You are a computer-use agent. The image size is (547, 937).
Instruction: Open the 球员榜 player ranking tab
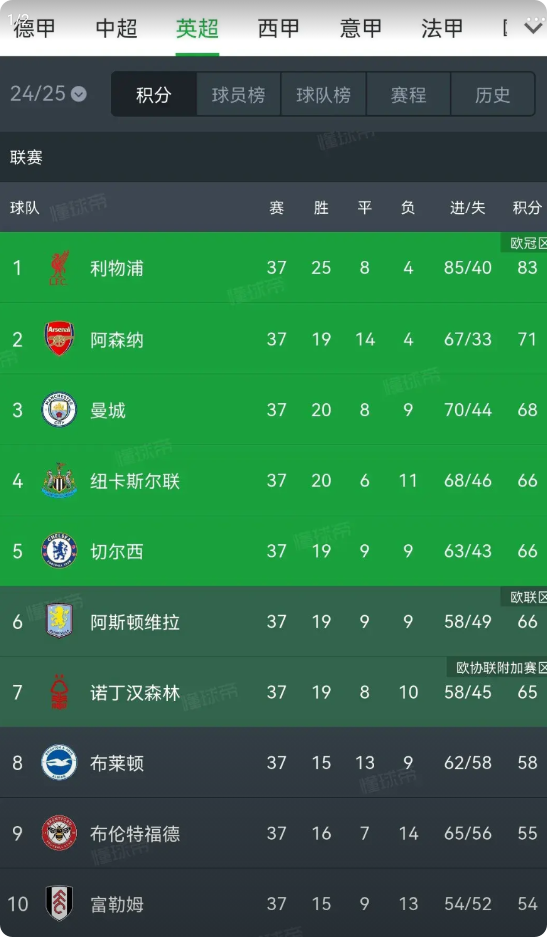[239, 94]
